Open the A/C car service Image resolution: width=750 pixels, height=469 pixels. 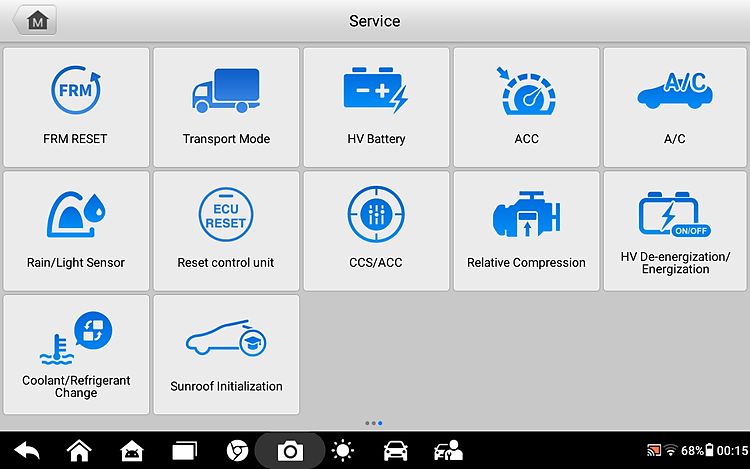[675, 107]
